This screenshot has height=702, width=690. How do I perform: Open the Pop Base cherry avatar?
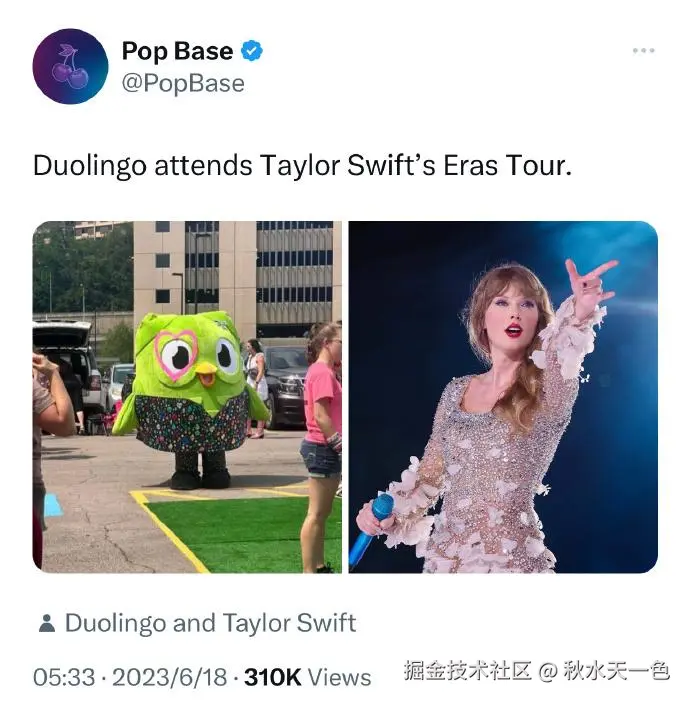click(70, 66)
